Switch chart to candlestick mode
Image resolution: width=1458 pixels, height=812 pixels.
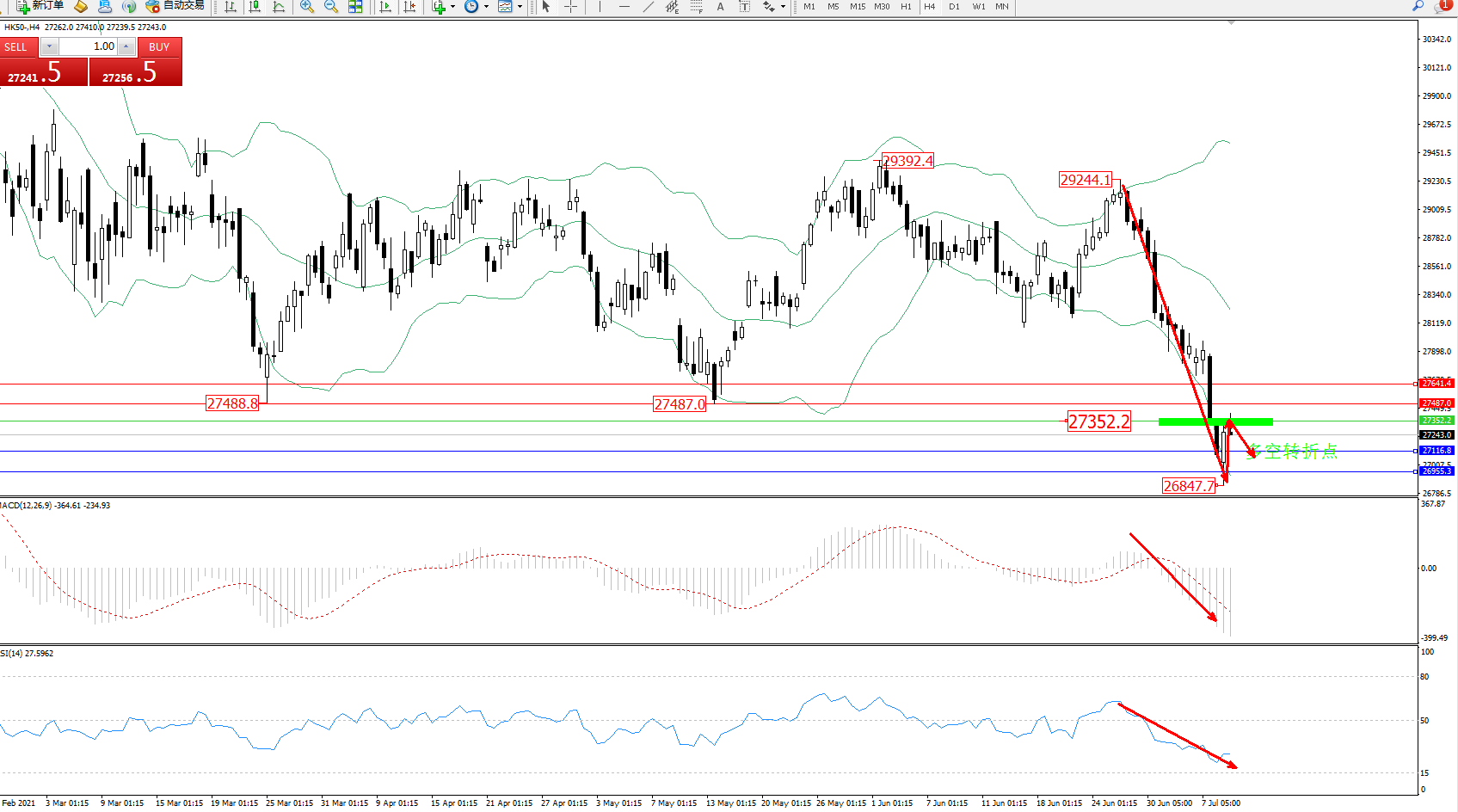coord(255,7)
